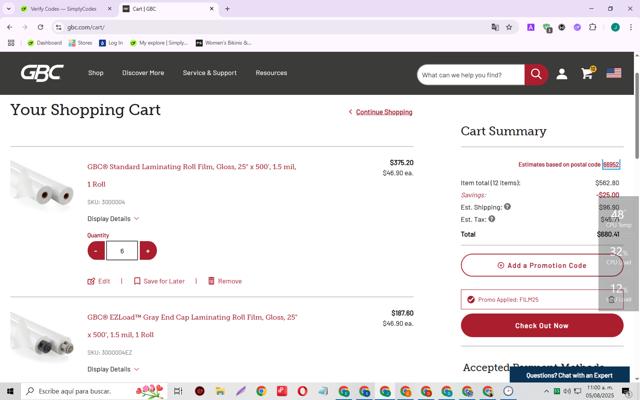
Task: Open the Log In bookmark
Action: coord(111,43)
